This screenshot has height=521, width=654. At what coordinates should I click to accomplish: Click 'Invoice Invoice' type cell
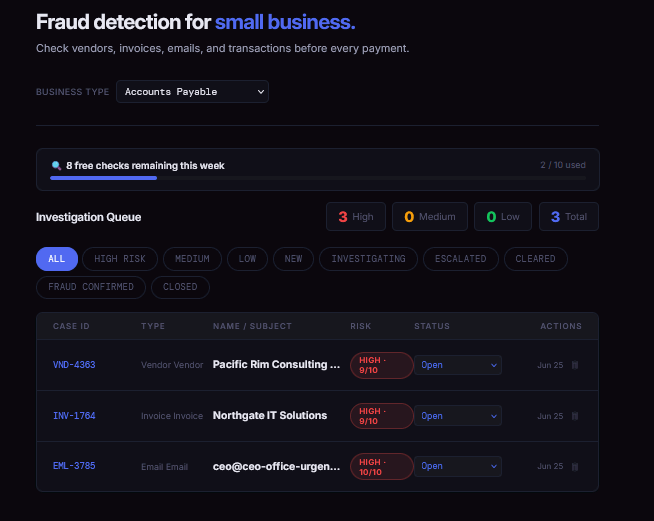click(172, 416)
